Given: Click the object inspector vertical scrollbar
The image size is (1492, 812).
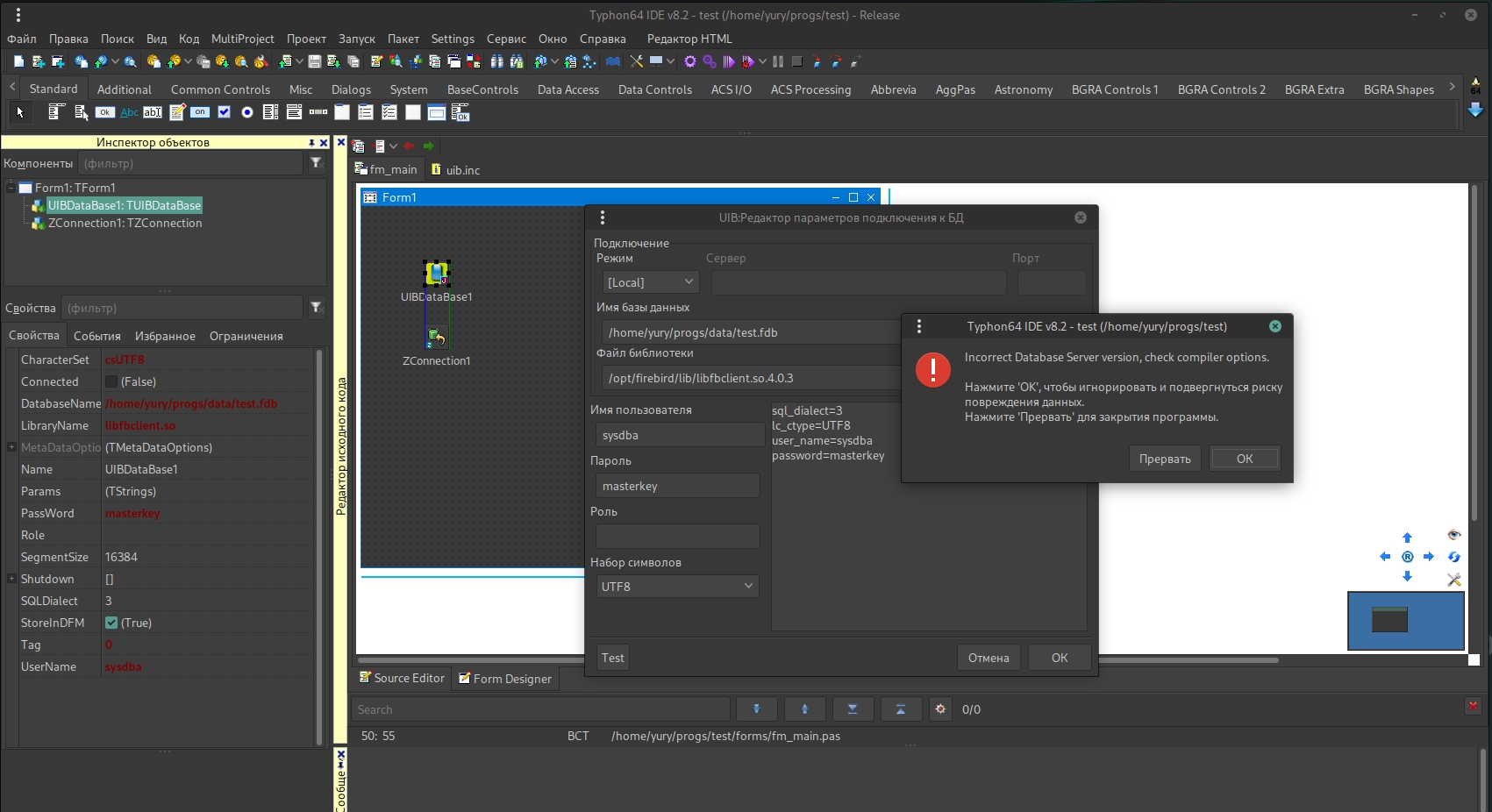Looking at the screenshot, I should pos(319,547).
